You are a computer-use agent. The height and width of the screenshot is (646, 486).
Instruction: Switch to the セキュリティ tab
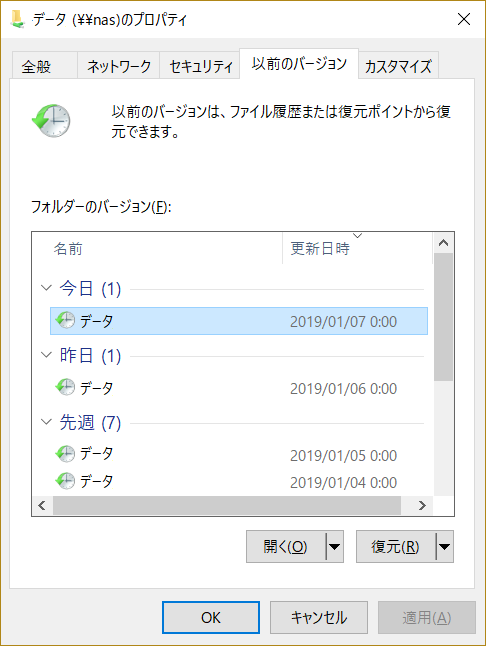[200, 65]
